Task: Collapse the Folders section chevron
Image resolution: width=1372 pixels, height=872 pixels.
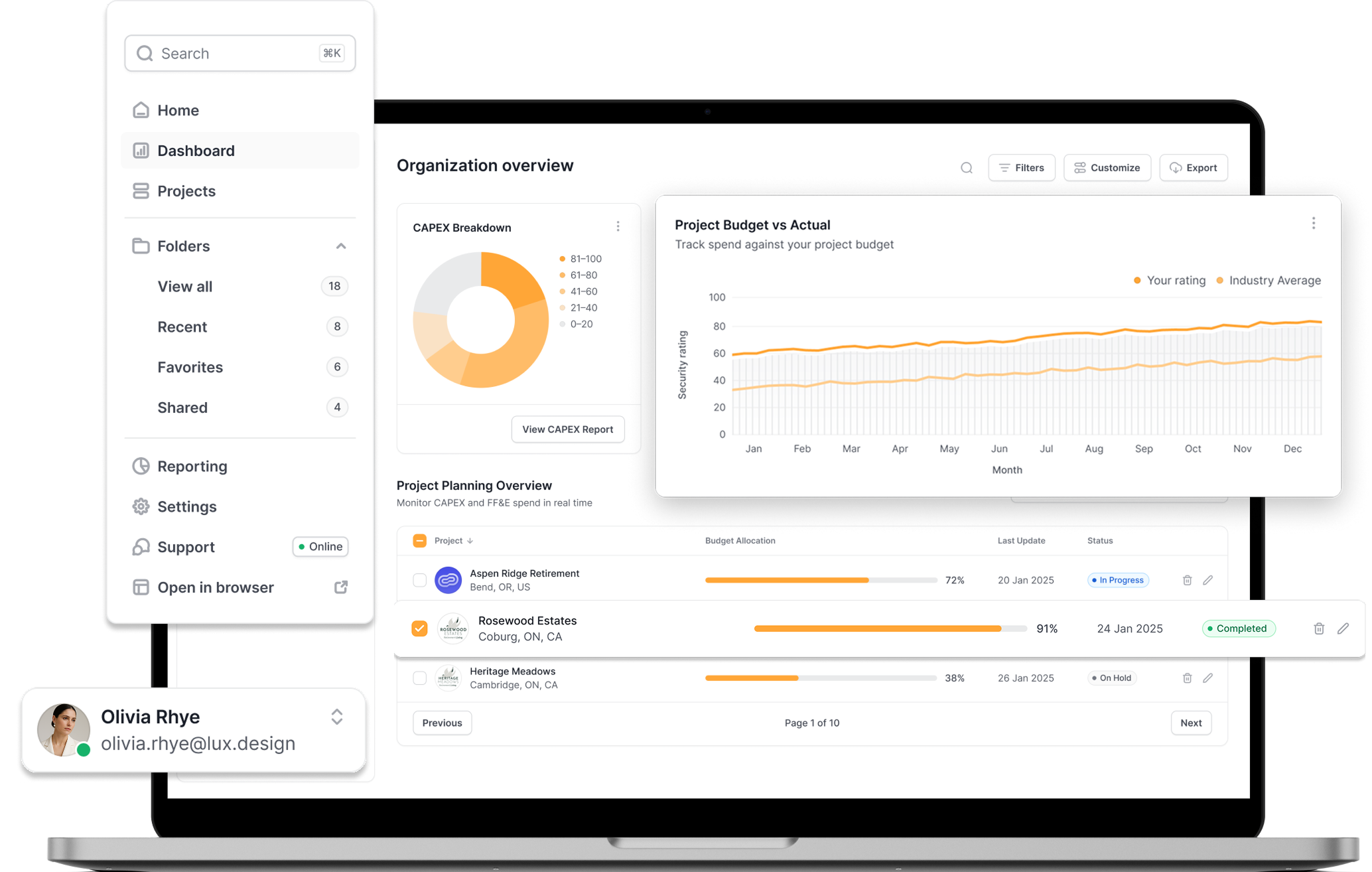Action: (341, 246)
